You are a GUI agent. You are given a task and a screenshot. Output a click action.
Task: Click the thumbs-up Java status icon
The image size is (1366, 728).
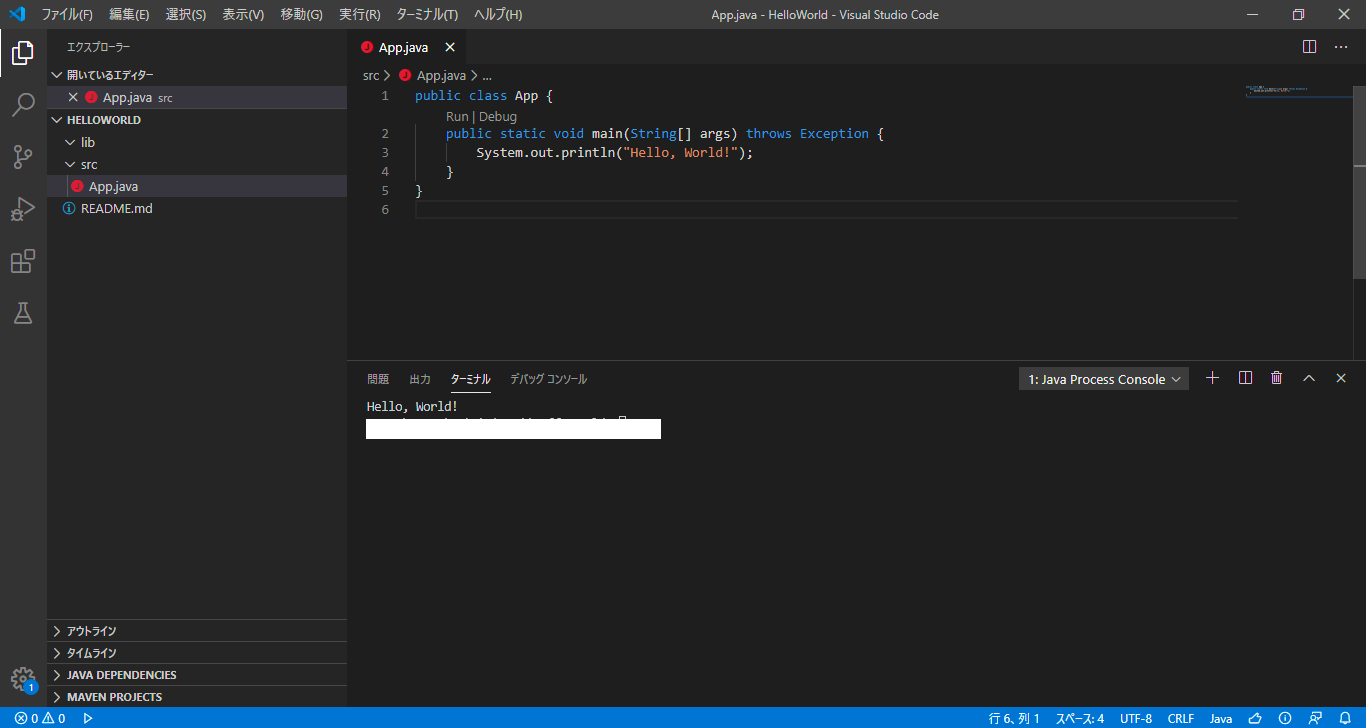1255,718
